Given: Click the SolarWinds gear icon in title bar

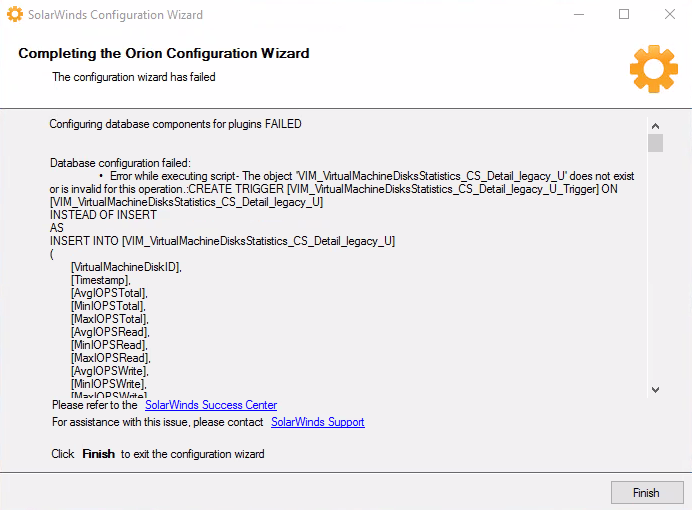Looking at the screenshot, I should 15,14.
